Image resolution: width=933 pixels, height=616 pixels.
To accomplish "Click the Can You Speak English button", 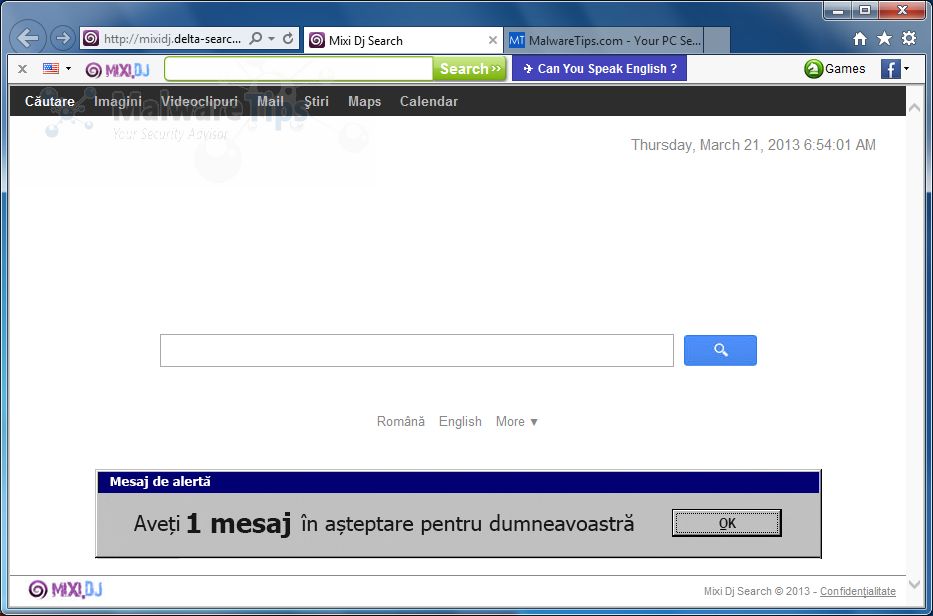I will click(x=599, y=69).
